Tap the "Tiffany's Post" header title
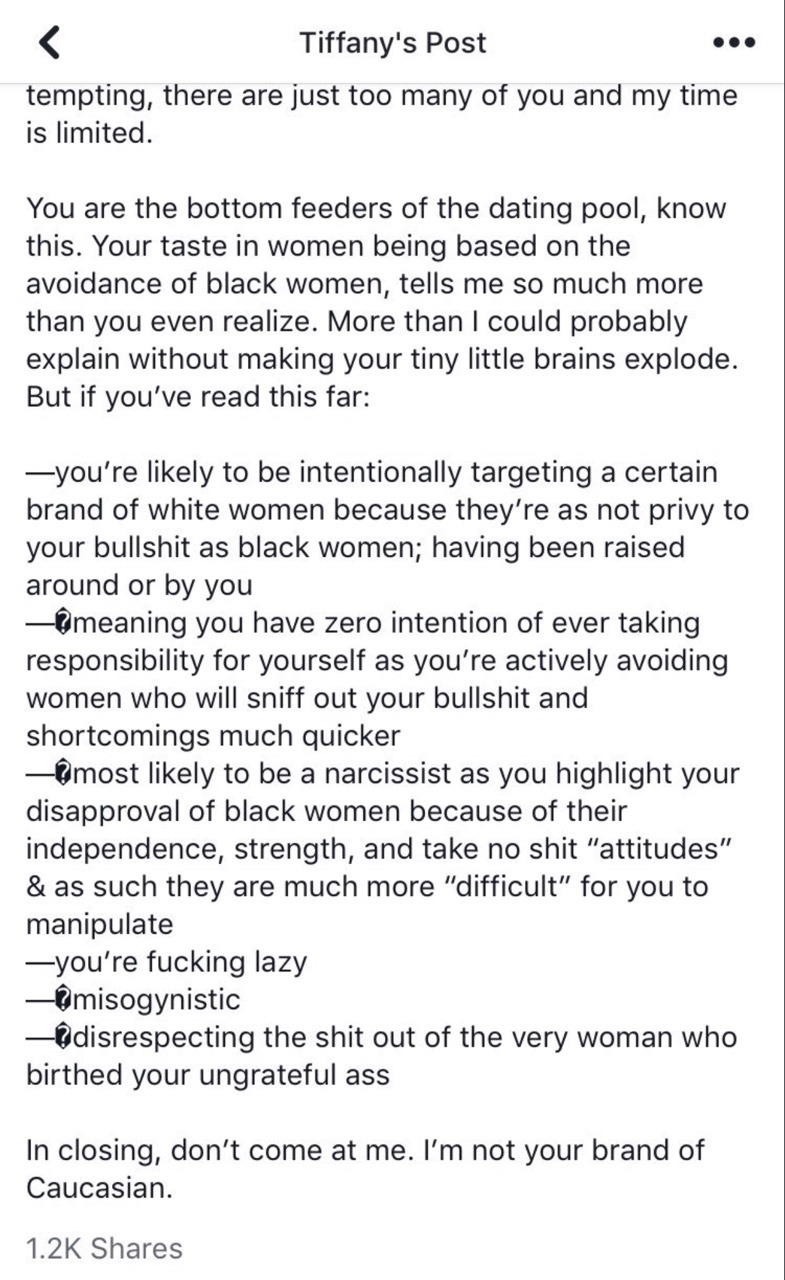The width and height of the screenshot is (785, 1280). click(392, 43)
